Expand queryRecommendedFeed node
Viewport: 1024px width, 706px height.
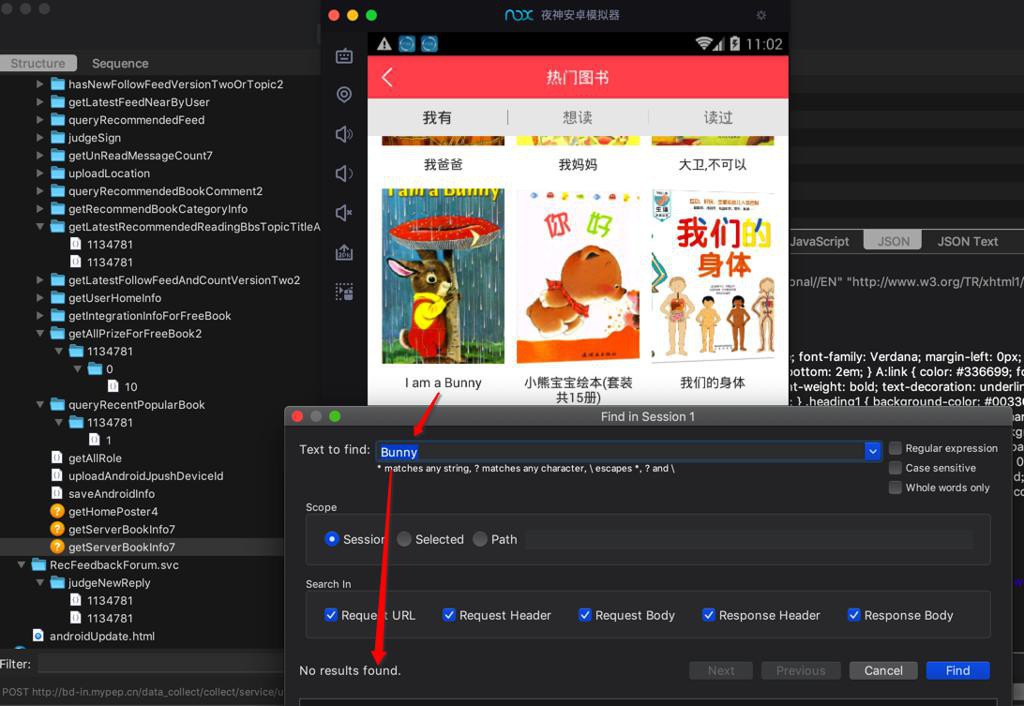[40, 120]
